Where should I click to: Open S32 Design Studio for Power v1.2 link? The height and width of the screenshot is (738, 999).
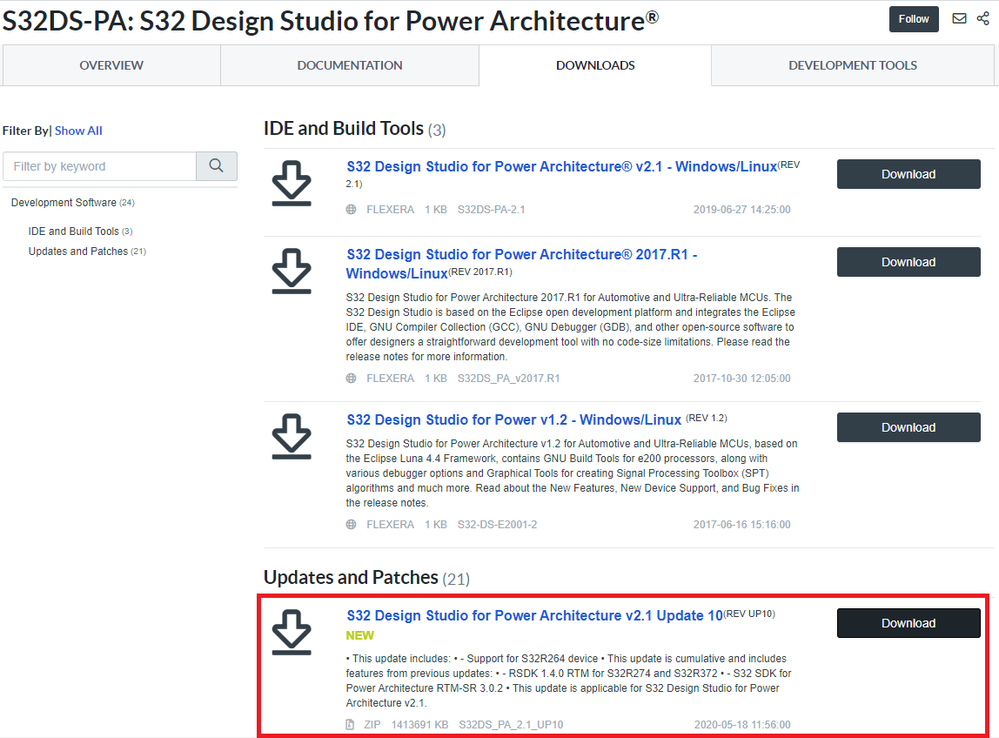coord(514,420)
